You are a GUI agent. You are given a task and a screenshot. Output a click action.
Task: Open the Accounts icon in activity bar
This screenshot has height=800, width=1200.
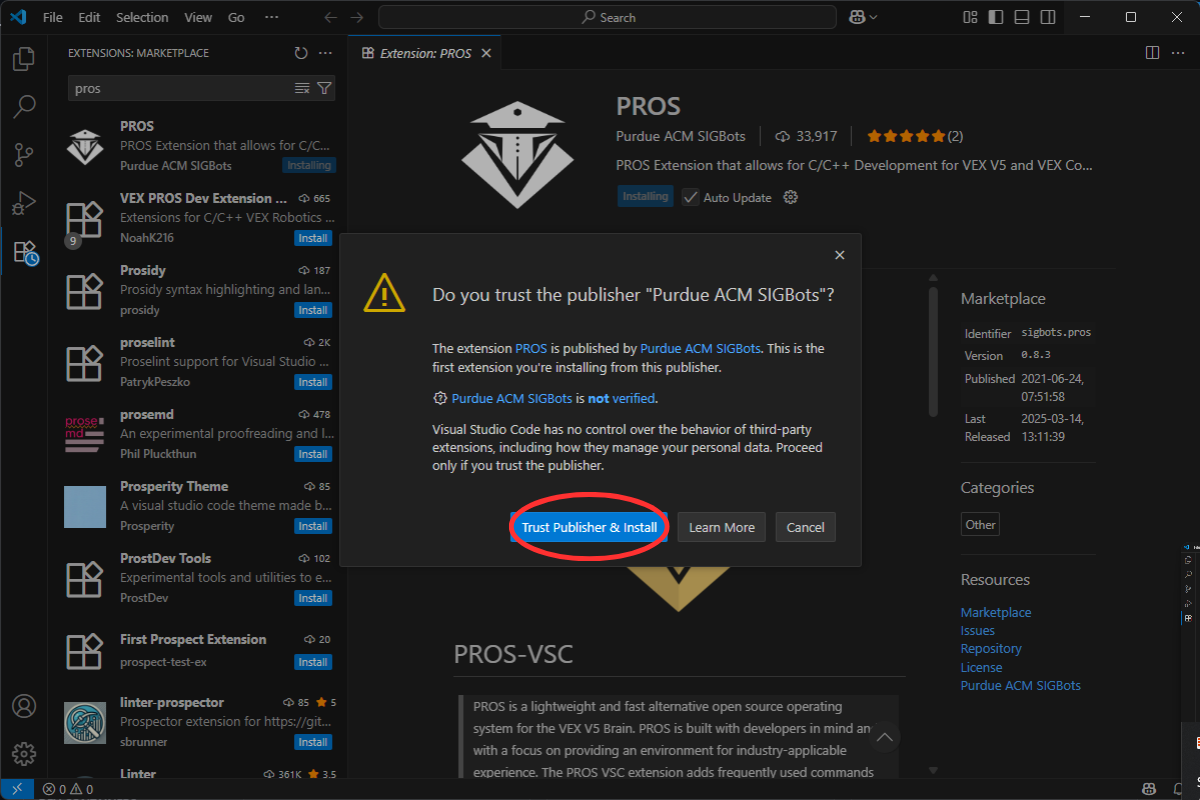point(24,706)
